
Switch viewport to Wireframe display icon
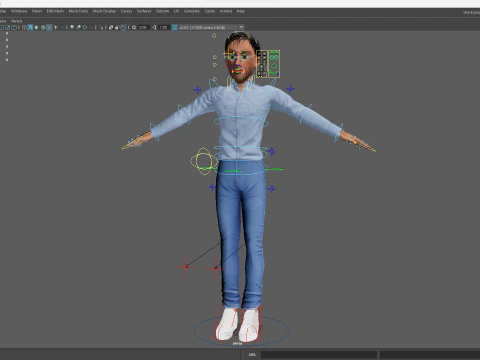[x=24, y=27]
